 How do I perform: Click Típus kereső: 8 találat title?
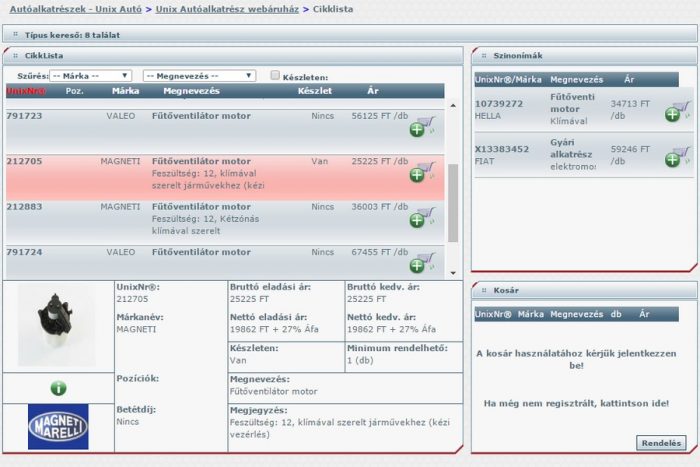point(72,35)
